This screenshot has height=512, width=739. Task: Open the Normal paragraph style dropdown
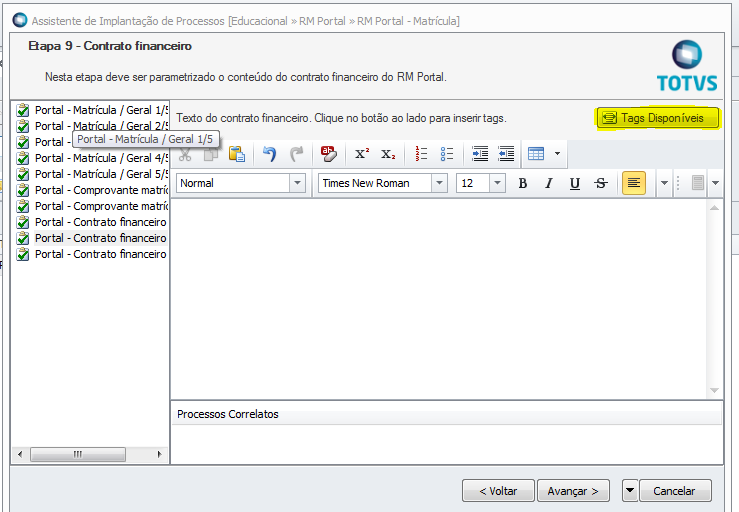pyautogui.click(x=297, y=183)
